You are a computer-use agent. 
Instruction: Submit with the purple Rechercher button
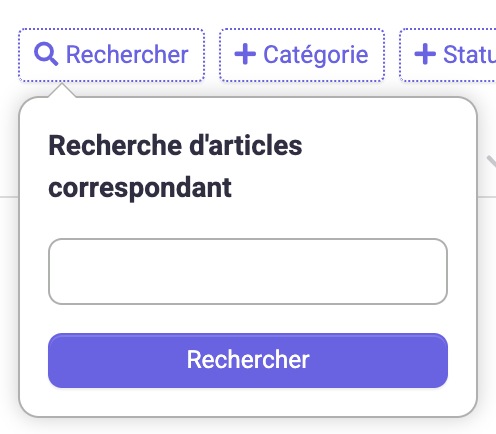tap(248, 360)
